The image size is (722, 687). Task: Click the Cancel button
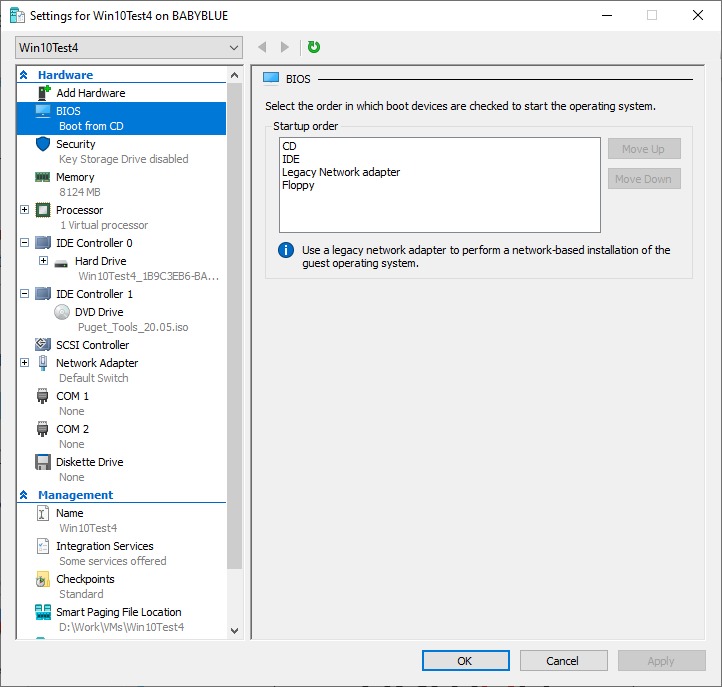[x=562, y=660]
